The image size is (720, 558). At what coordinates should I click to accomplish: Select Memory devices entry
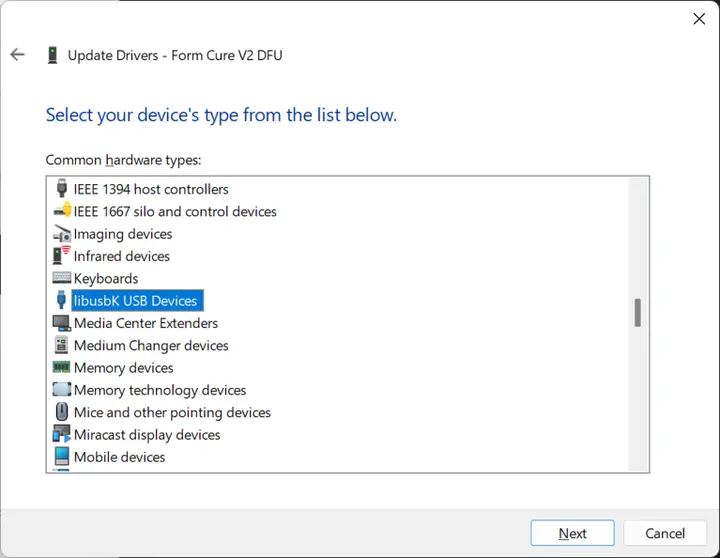[x=124, y=368]
